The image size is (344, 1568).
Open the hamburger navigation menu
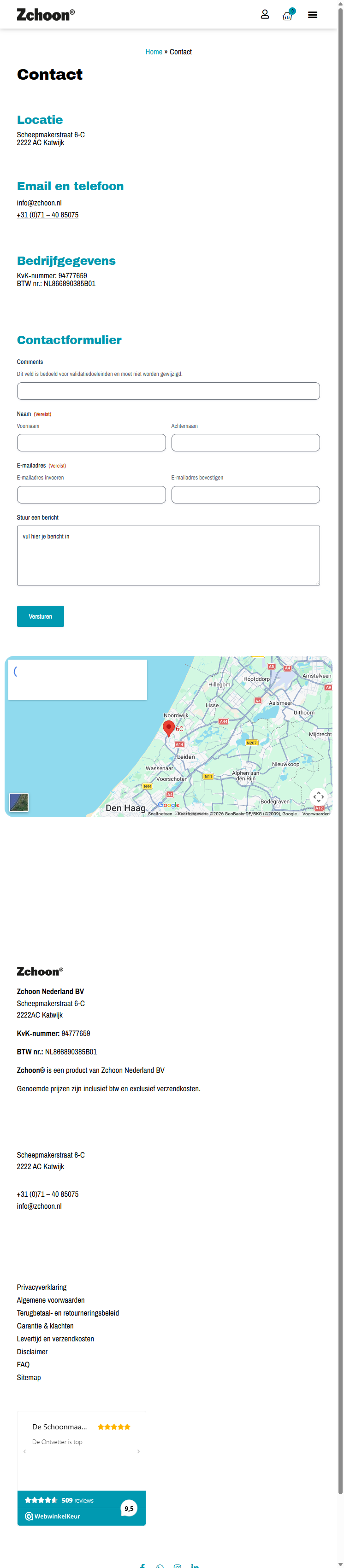tap(312, 15)
